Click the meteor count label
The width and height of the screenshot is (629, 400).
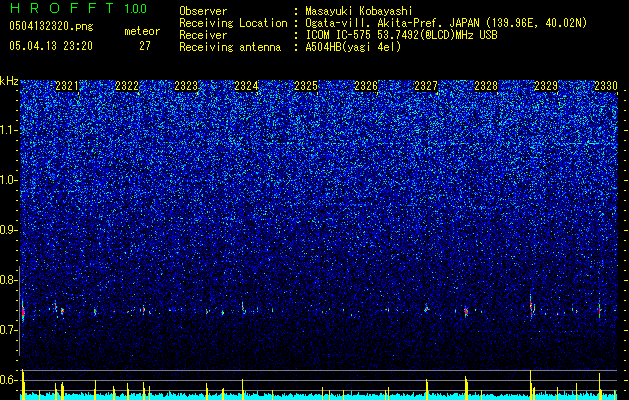(142, 31)
